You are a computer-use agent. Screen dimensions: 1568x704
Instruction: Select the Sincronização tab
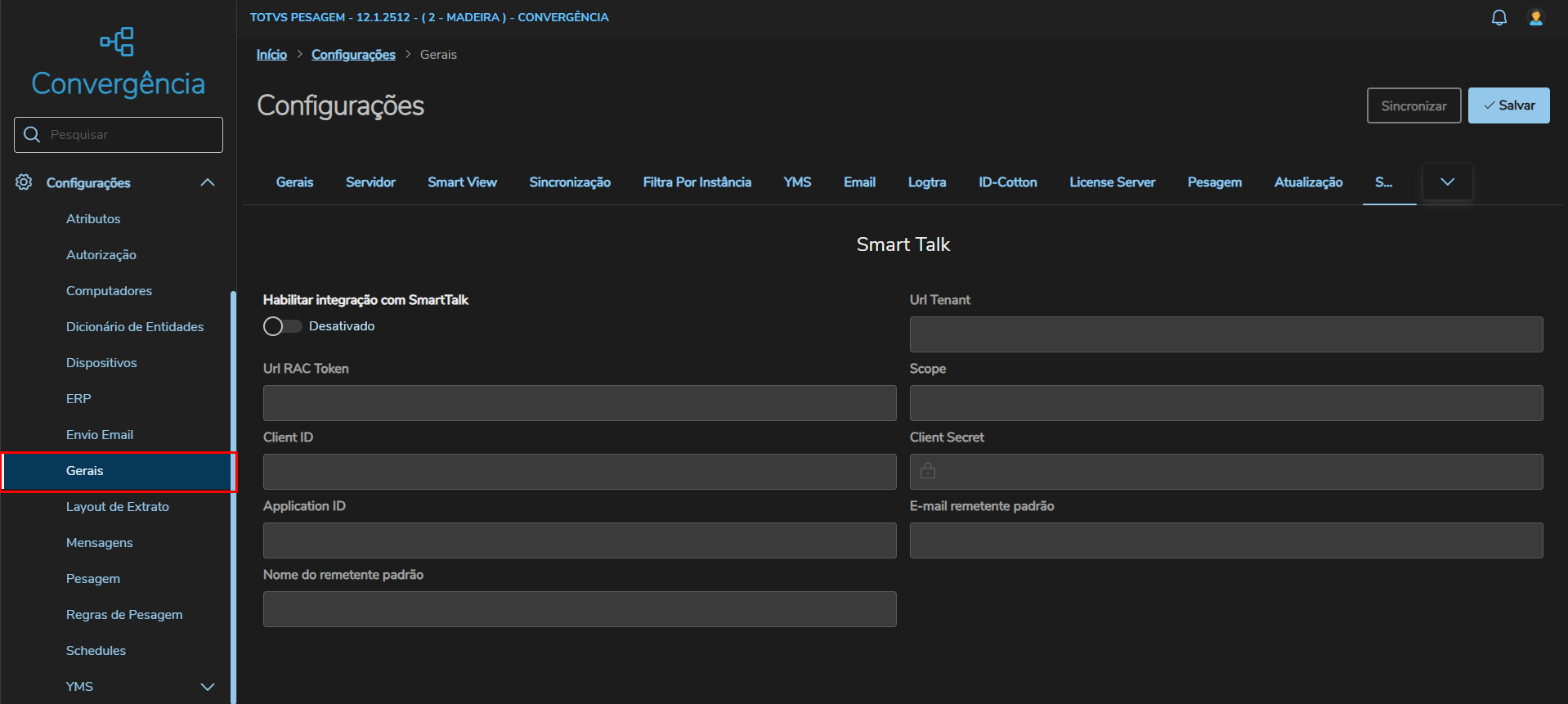[570, 182]
